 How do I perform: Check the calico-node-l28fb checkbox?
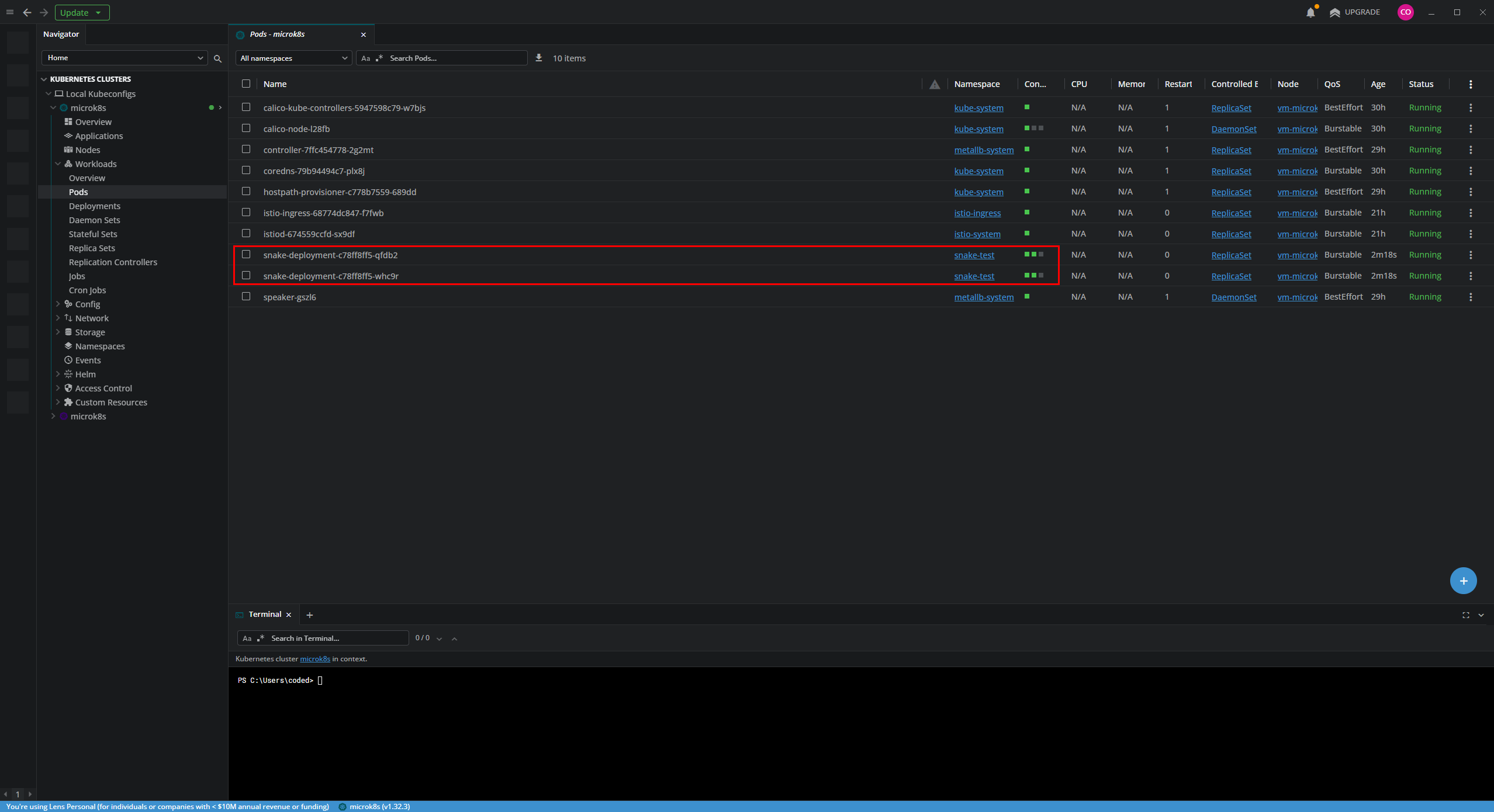coord(246,128)
